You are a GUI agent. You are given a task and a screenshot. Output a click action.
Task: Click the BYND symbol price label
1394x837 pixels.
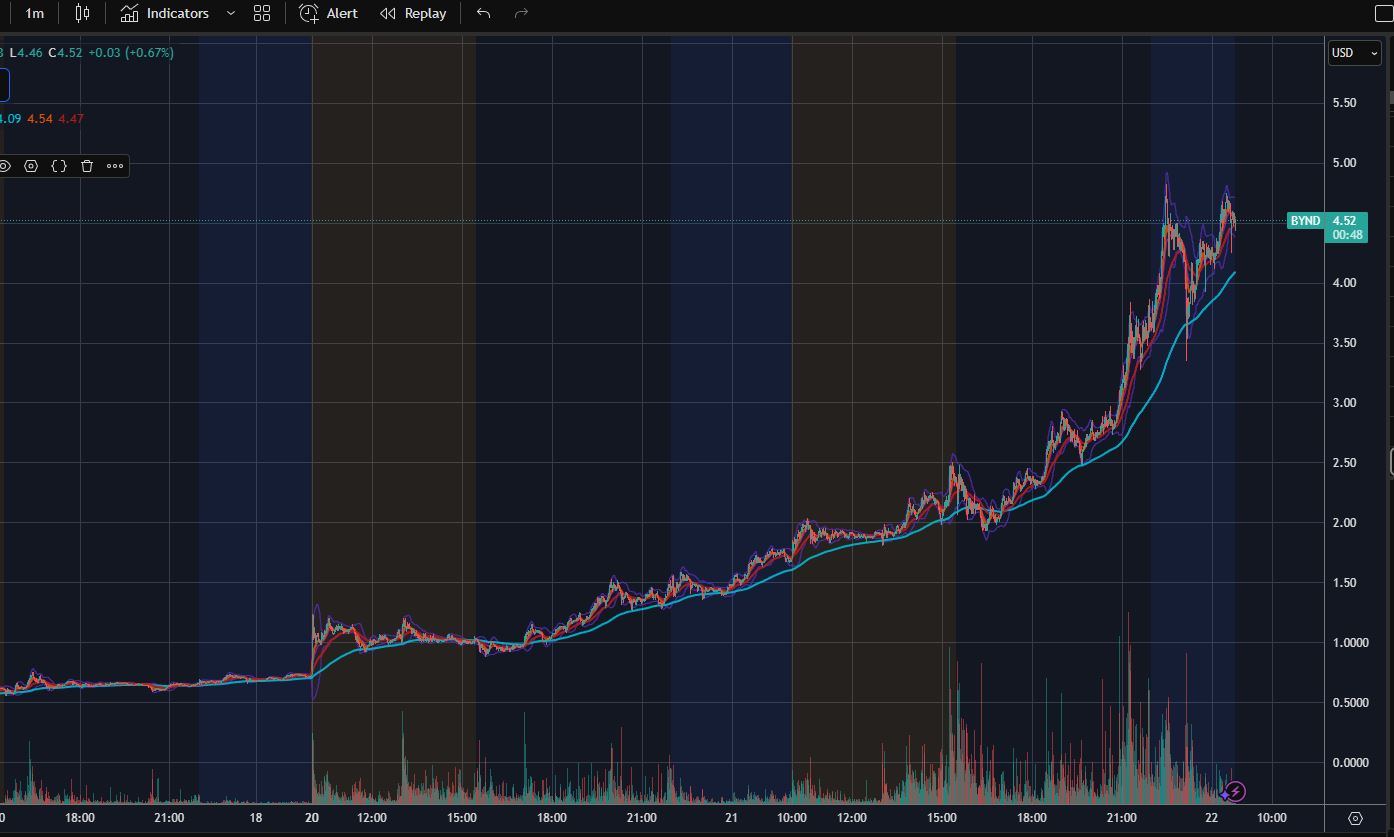pos(1305,221)
